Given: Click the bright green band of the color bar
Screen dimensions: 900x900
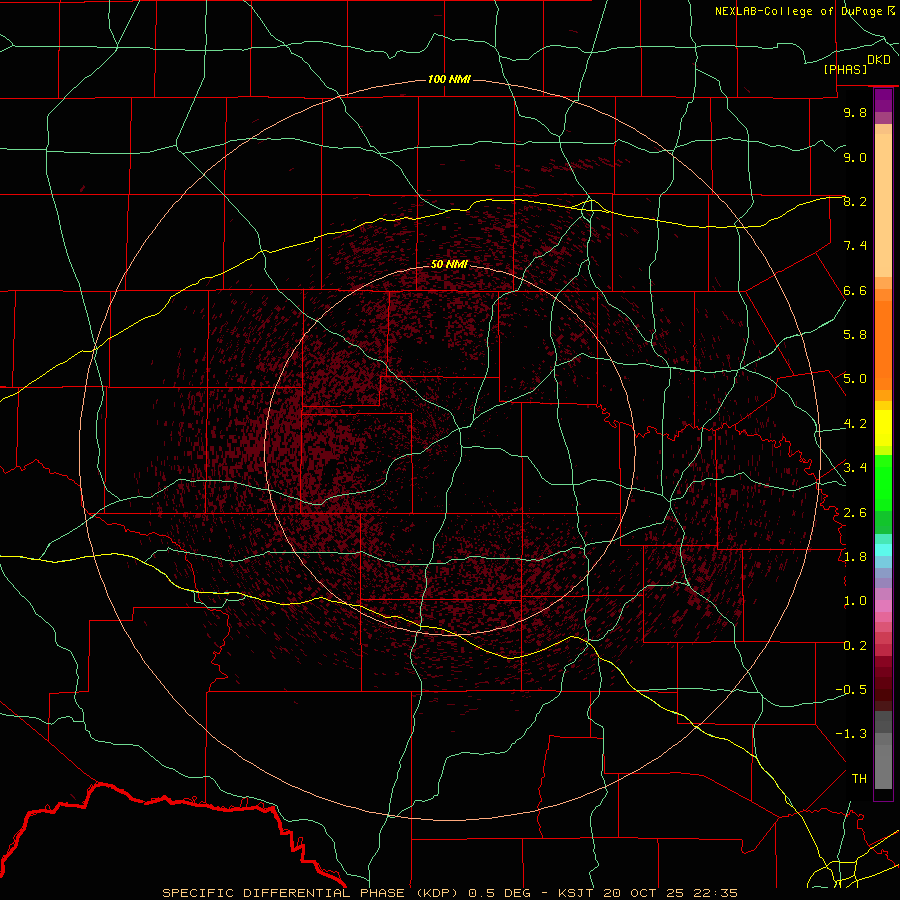Looking at the screenshot, I should pyautogui.click(x=883, y=483).
